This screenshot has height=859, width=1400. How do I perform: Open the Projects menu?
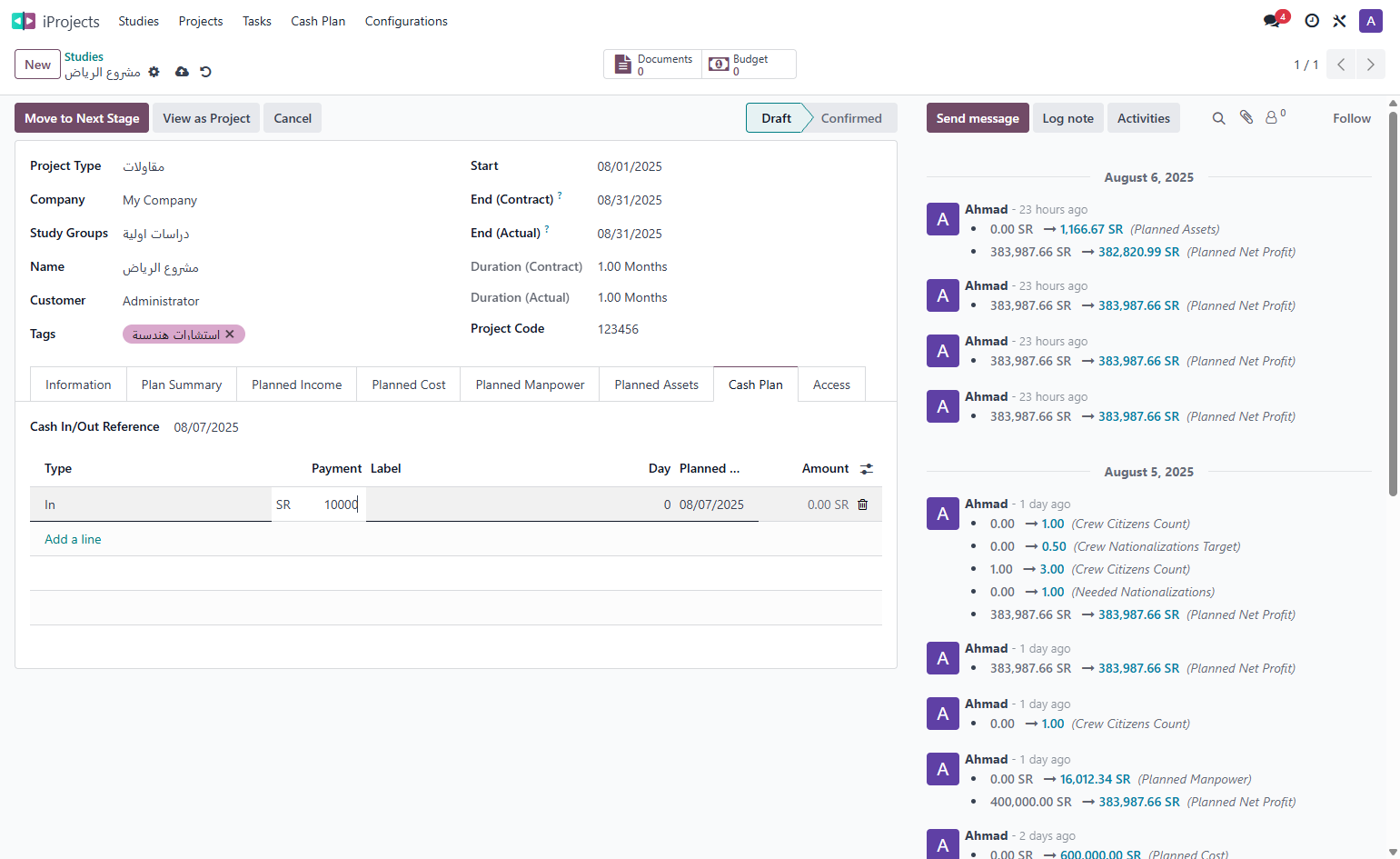click(x=201, y=21)
